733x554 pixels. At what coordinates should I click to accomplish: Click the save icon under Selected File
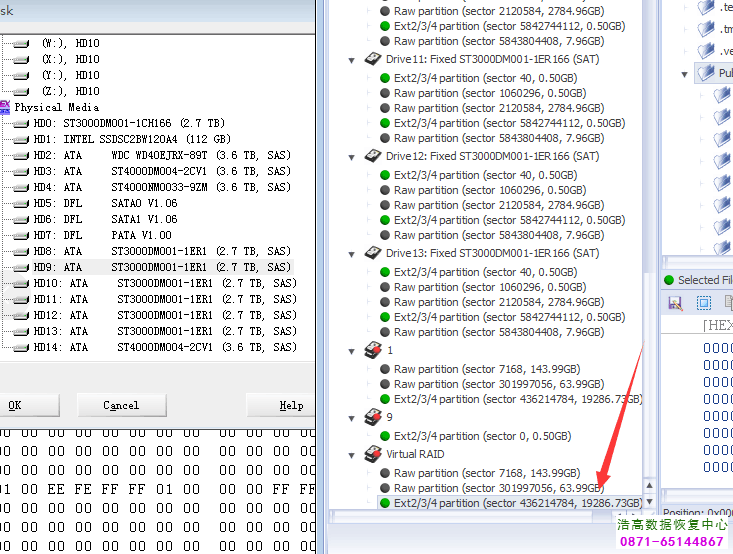(675, 302)
